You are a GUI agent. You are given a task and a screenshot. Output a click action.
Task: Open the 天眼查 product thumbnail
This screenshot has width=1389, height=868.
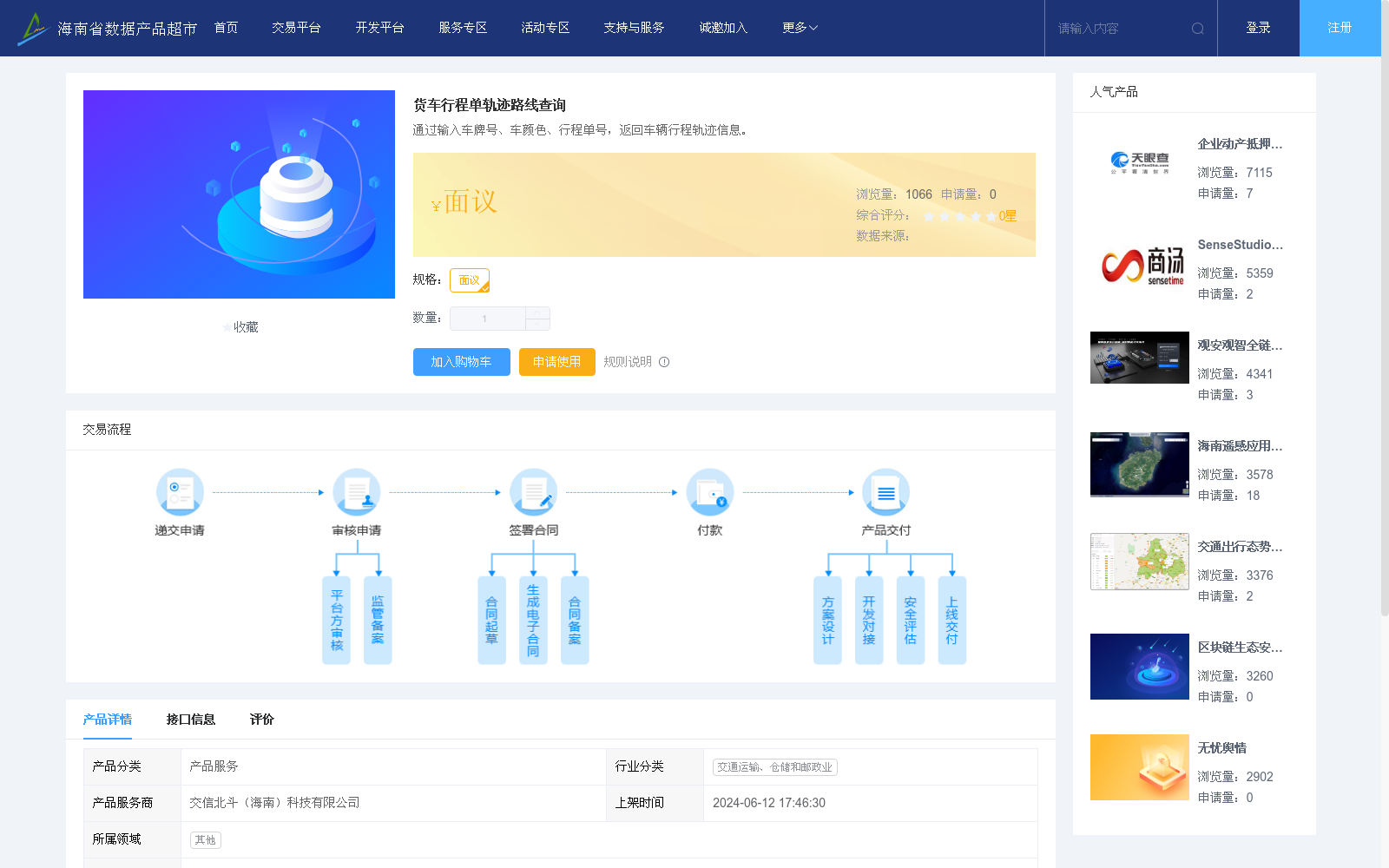[x=1140, y=163]
